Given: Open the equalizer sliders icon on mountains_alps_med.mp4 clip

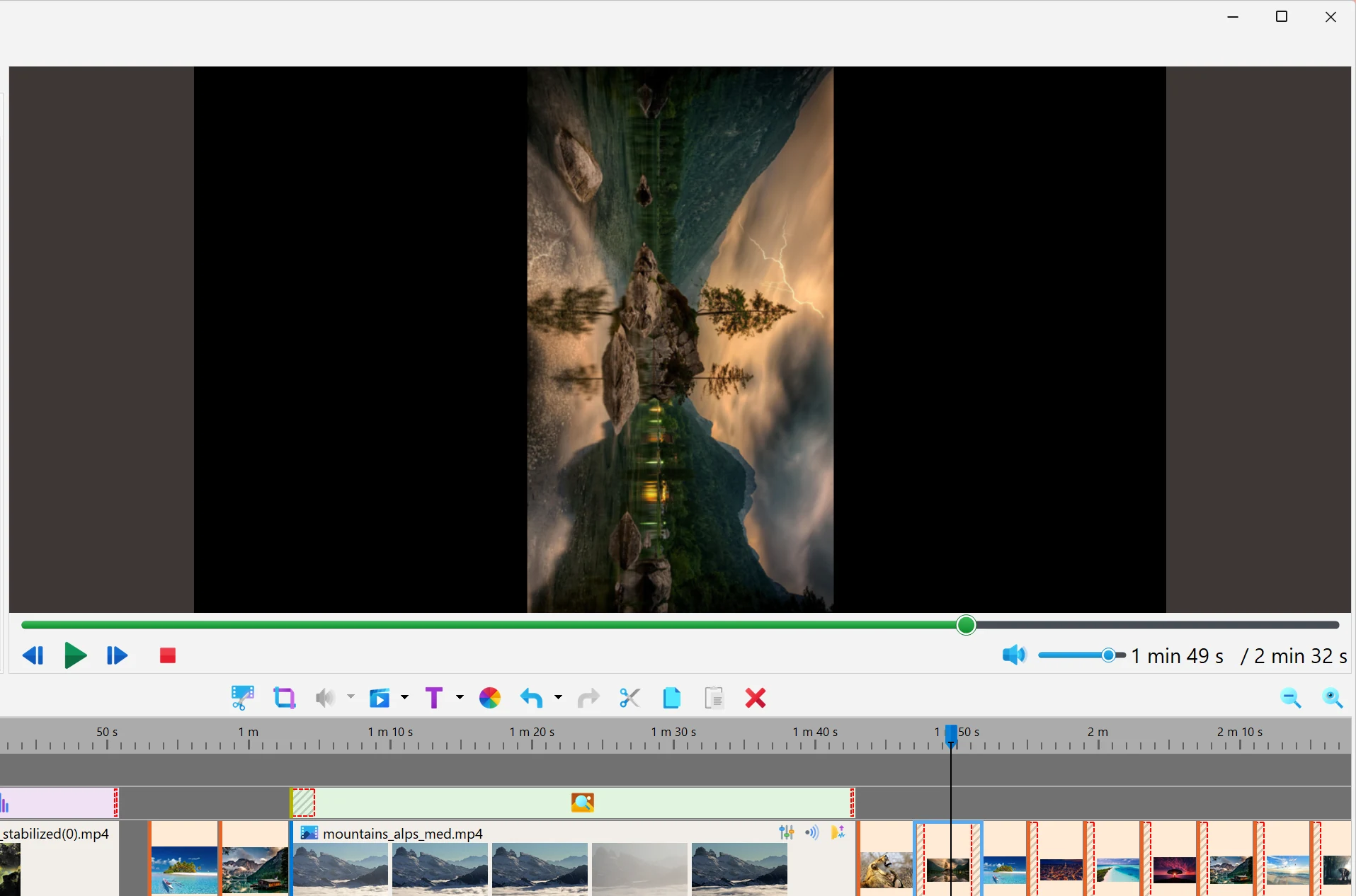Looking at the screenshot, I should point(787,833).
